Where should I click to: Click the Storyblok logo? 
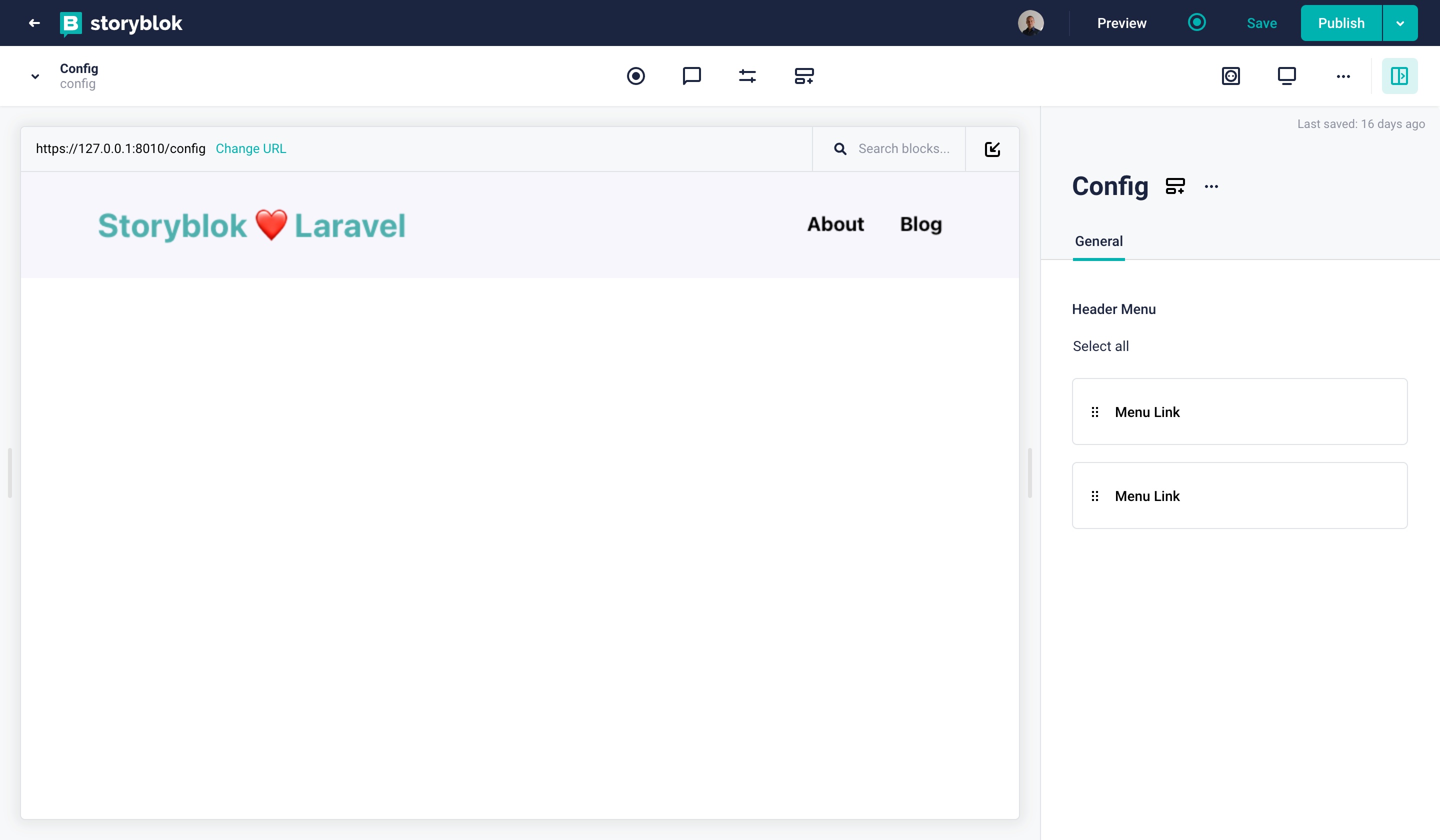pyautogui.click(x=121, y=23)
